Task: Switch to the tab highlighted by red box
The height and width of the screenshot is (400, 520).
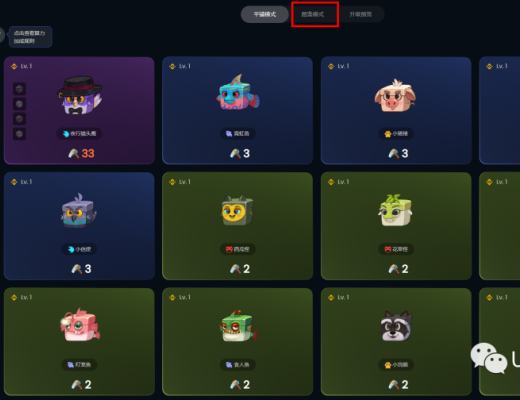Action: click(313, 14)
